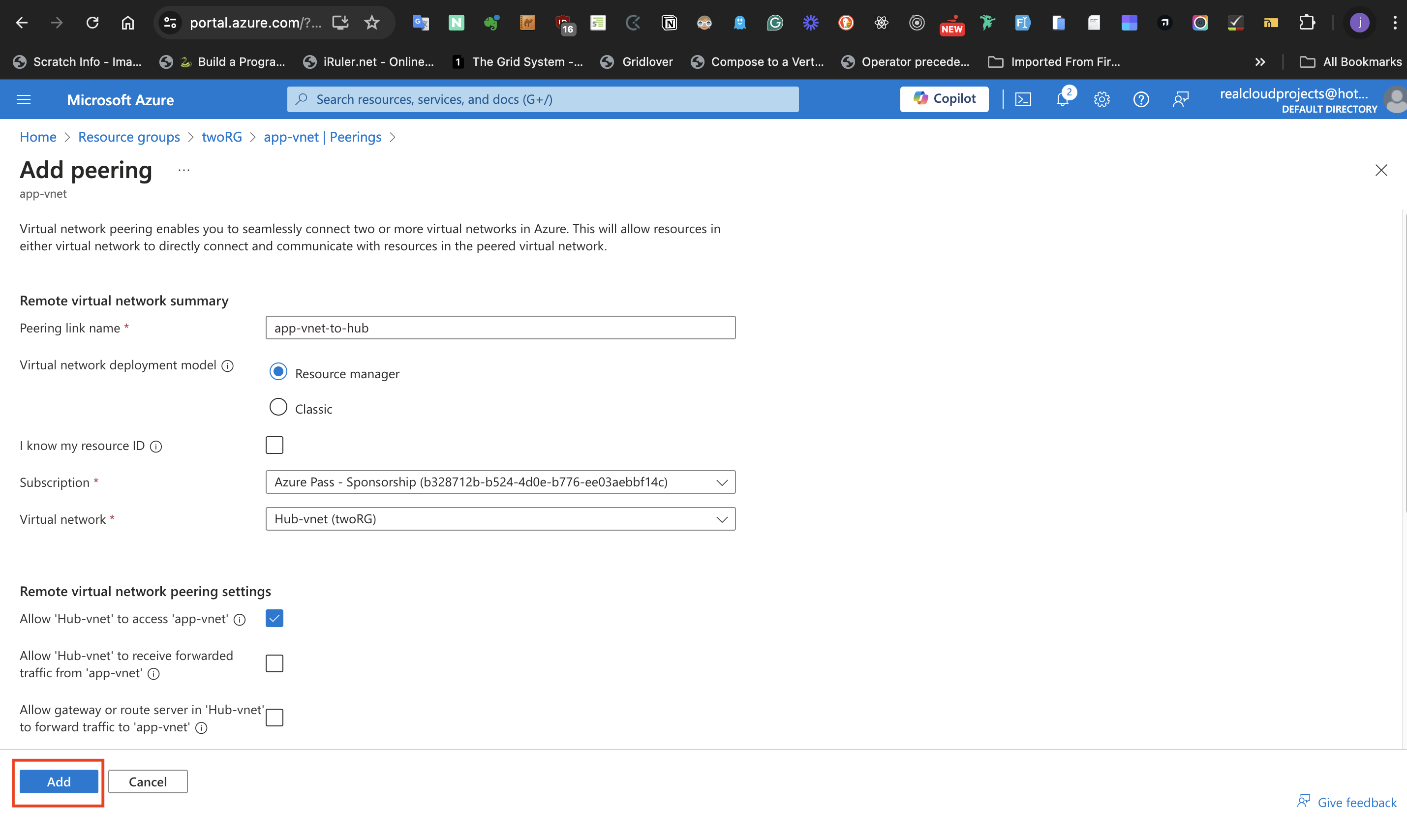The height and width of the screenshot is (840, 1407).
Task: Select the Classic deployment model
Action: coord(278,407)
